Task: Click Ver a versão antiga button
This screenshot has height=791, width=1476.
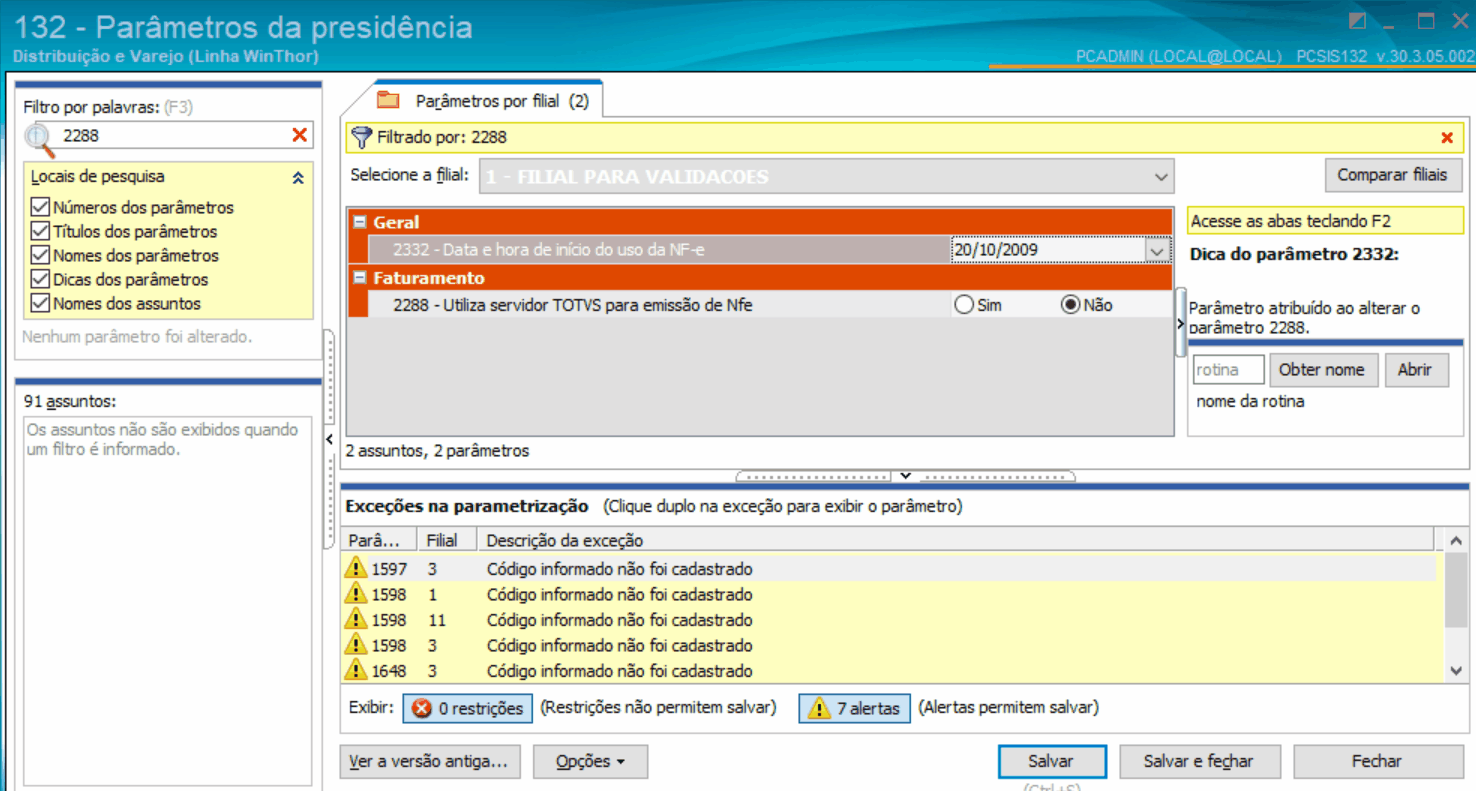Action: (430, 762)
